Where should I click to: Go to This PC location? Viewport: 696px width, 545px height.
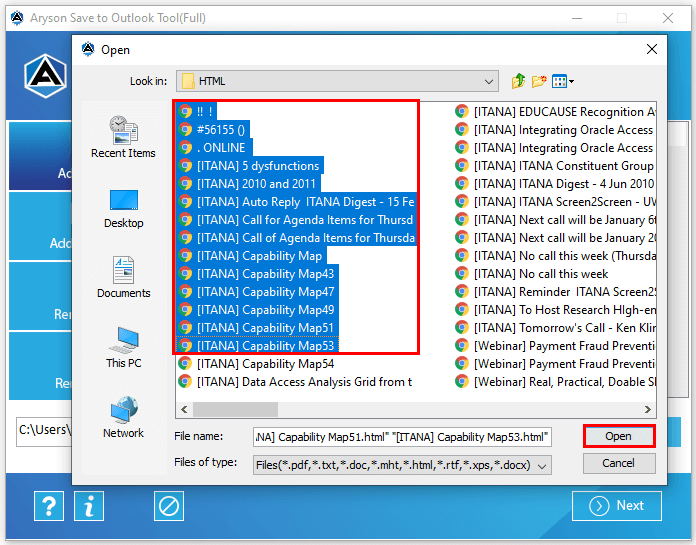[123, 348]
